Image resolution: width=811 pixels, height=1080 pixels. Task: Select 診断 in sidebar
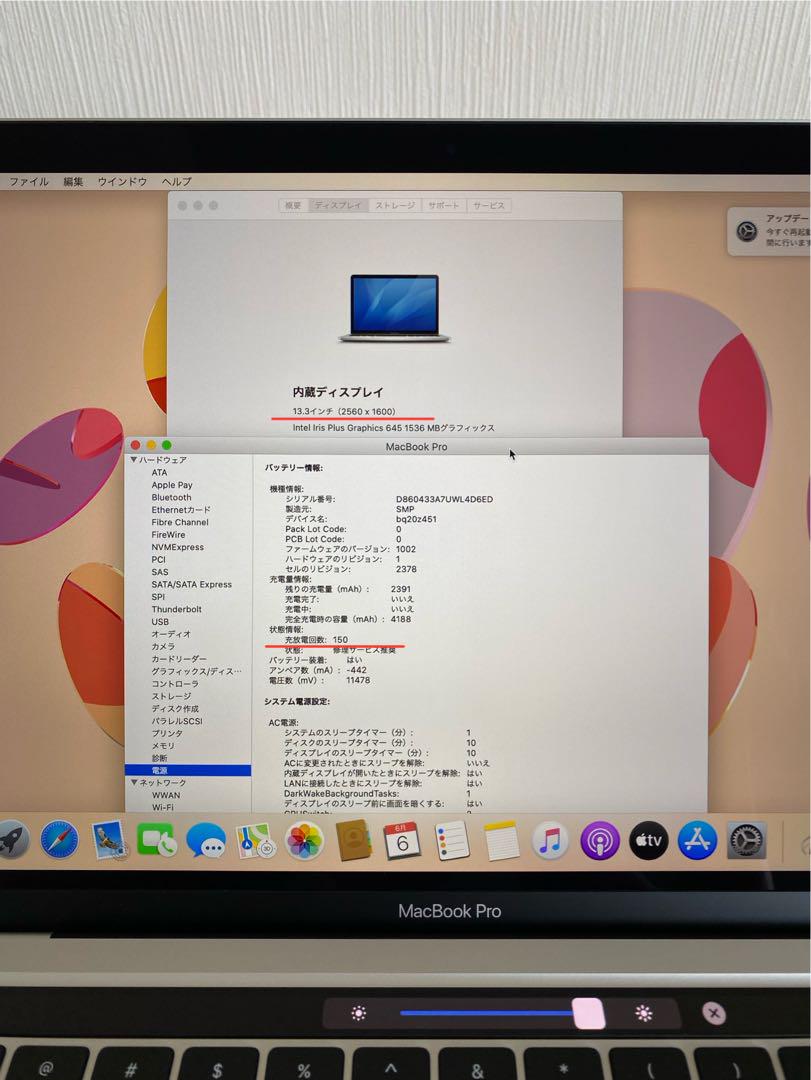(159, 758)
